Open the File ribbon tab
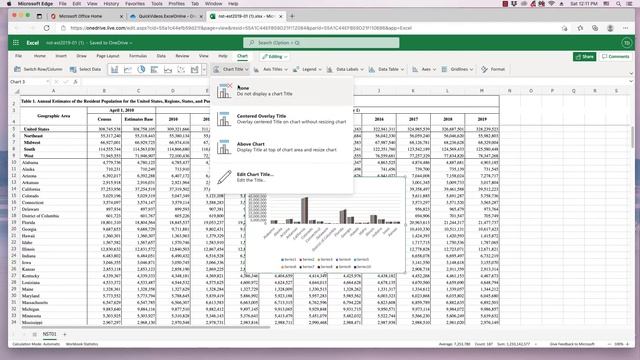Screen dimensions: 640x360 pos(19,56)
